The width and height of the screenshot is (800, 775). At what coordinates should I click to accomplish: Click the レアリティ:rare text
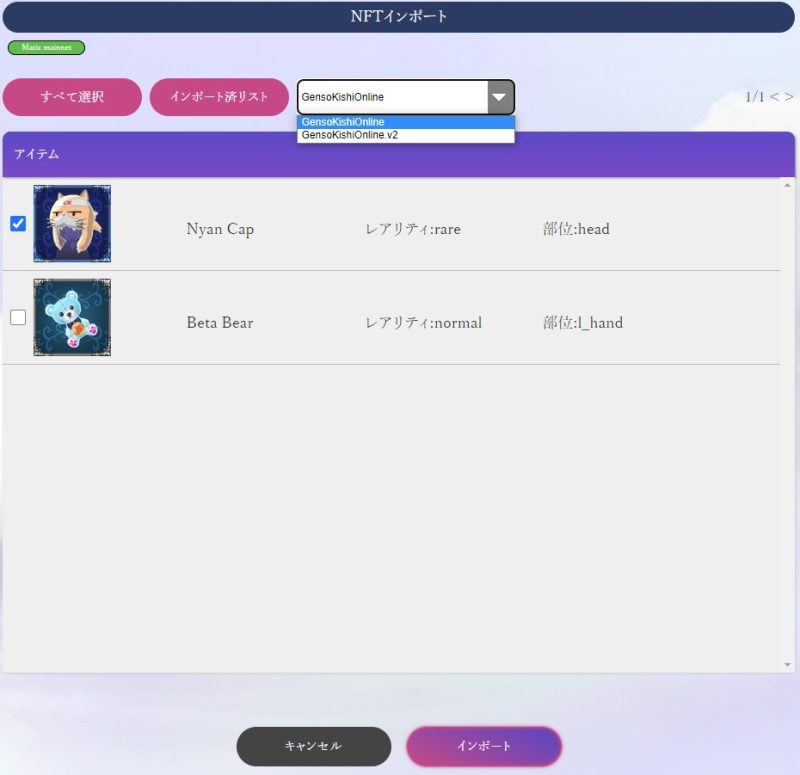(413, 229)
